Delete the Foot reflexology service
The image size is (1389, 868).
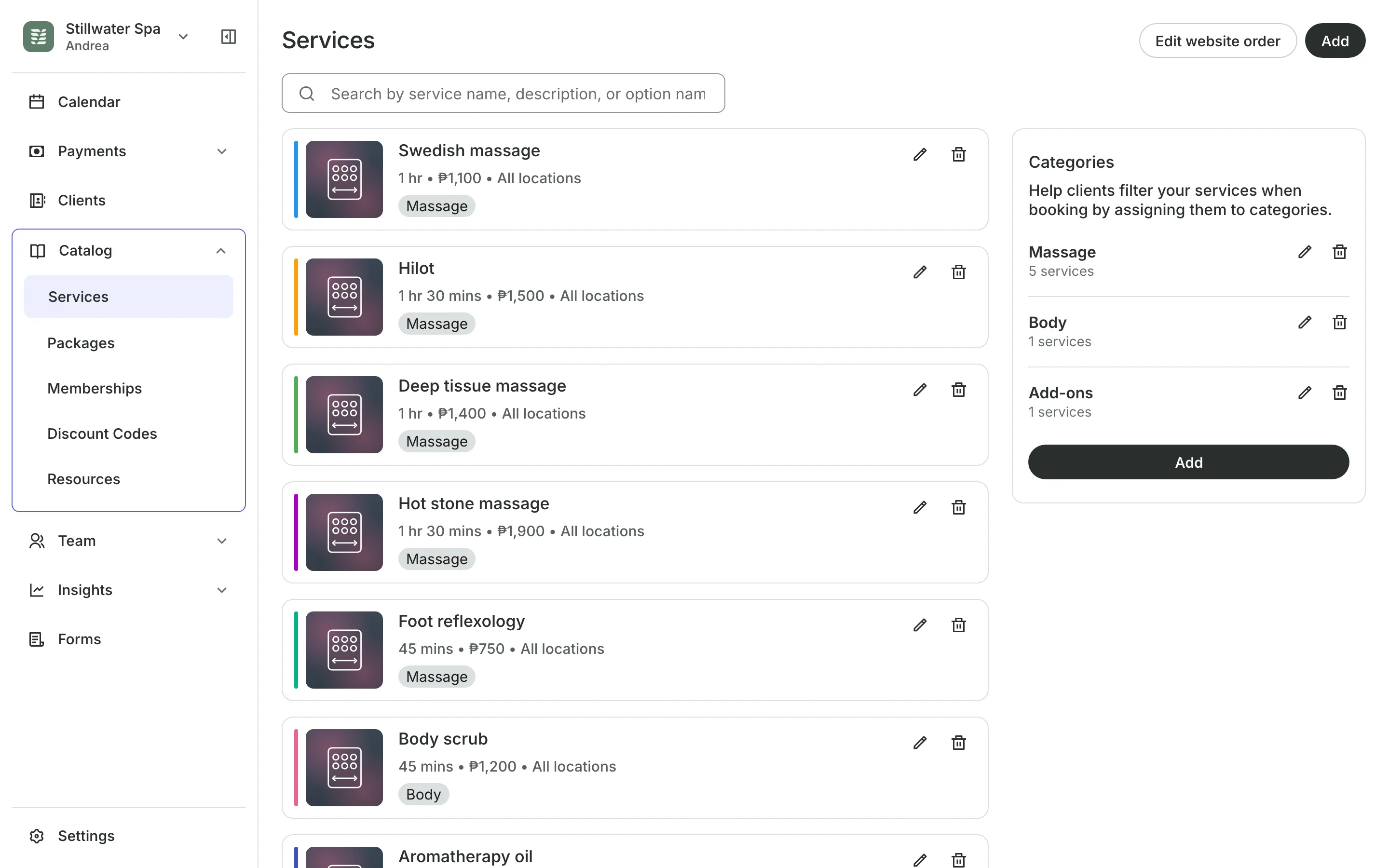pyautogui.click(x=958, y=625)
